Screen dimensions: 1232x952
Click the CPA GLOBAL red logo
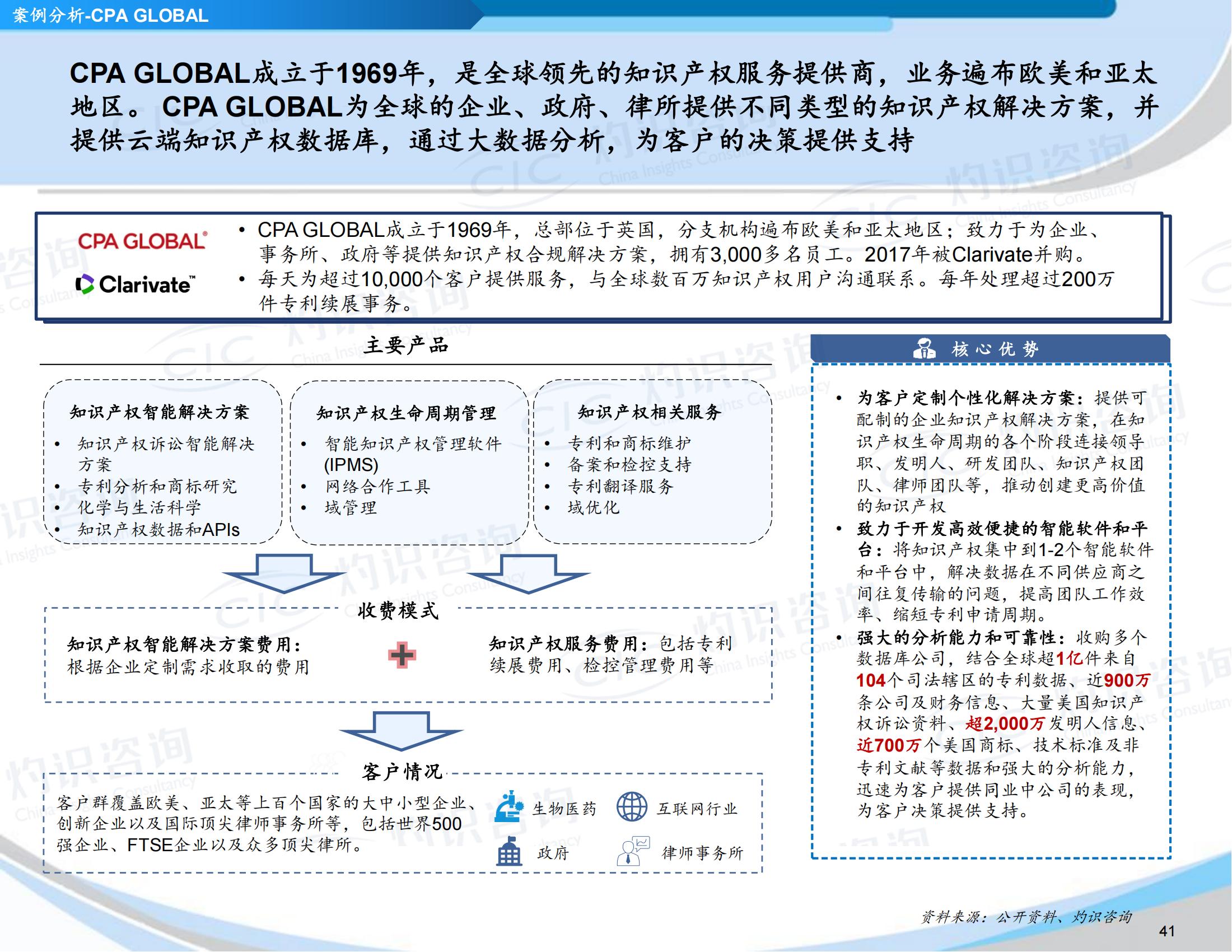click(x=143, y=241)
